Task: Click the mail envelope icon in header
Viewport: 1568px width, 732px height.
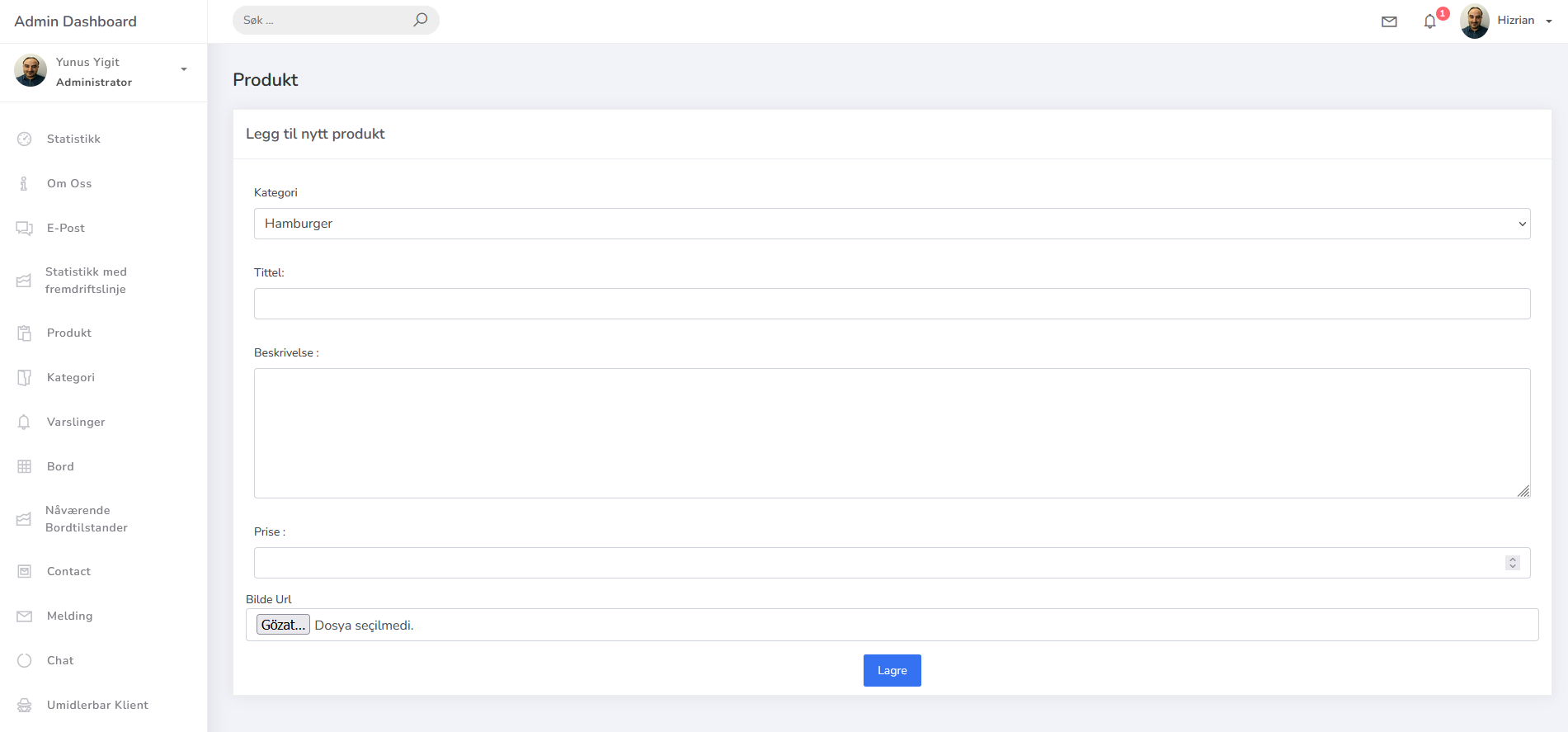Action: point(1389,21)
